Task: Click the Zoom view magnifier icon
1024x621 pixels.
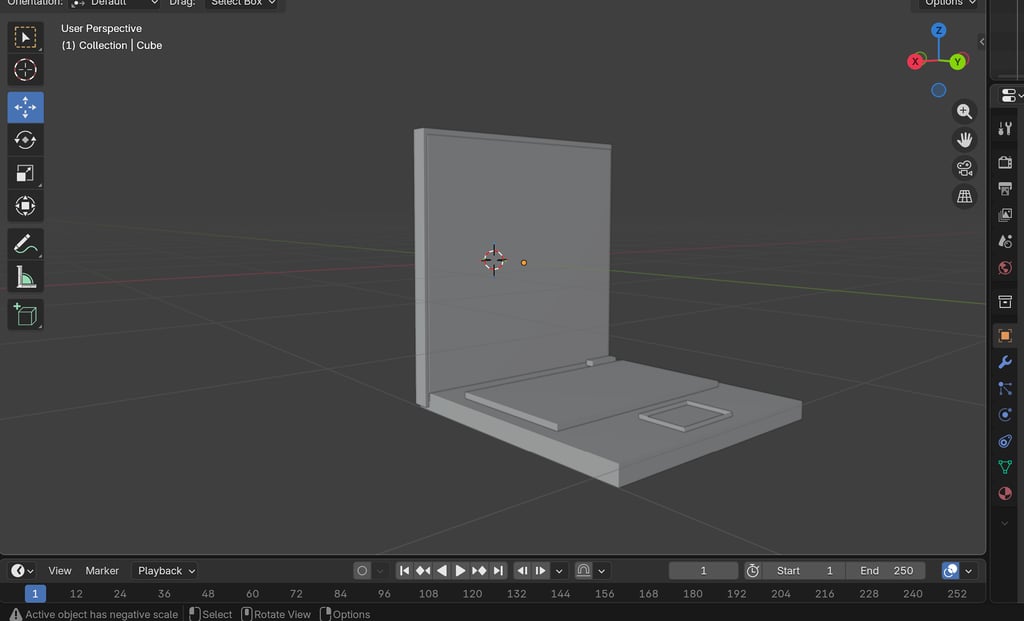Action: (x=964, y=112)
